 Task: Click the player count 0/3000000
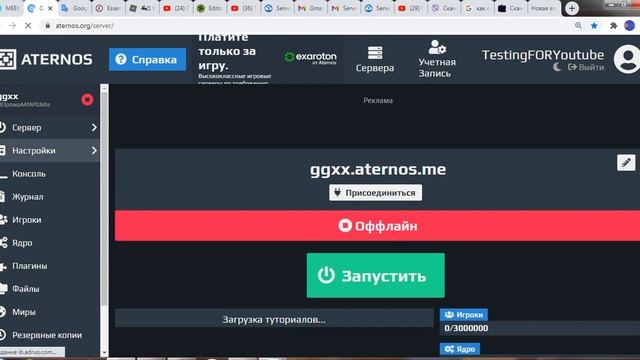click(466, 328)
